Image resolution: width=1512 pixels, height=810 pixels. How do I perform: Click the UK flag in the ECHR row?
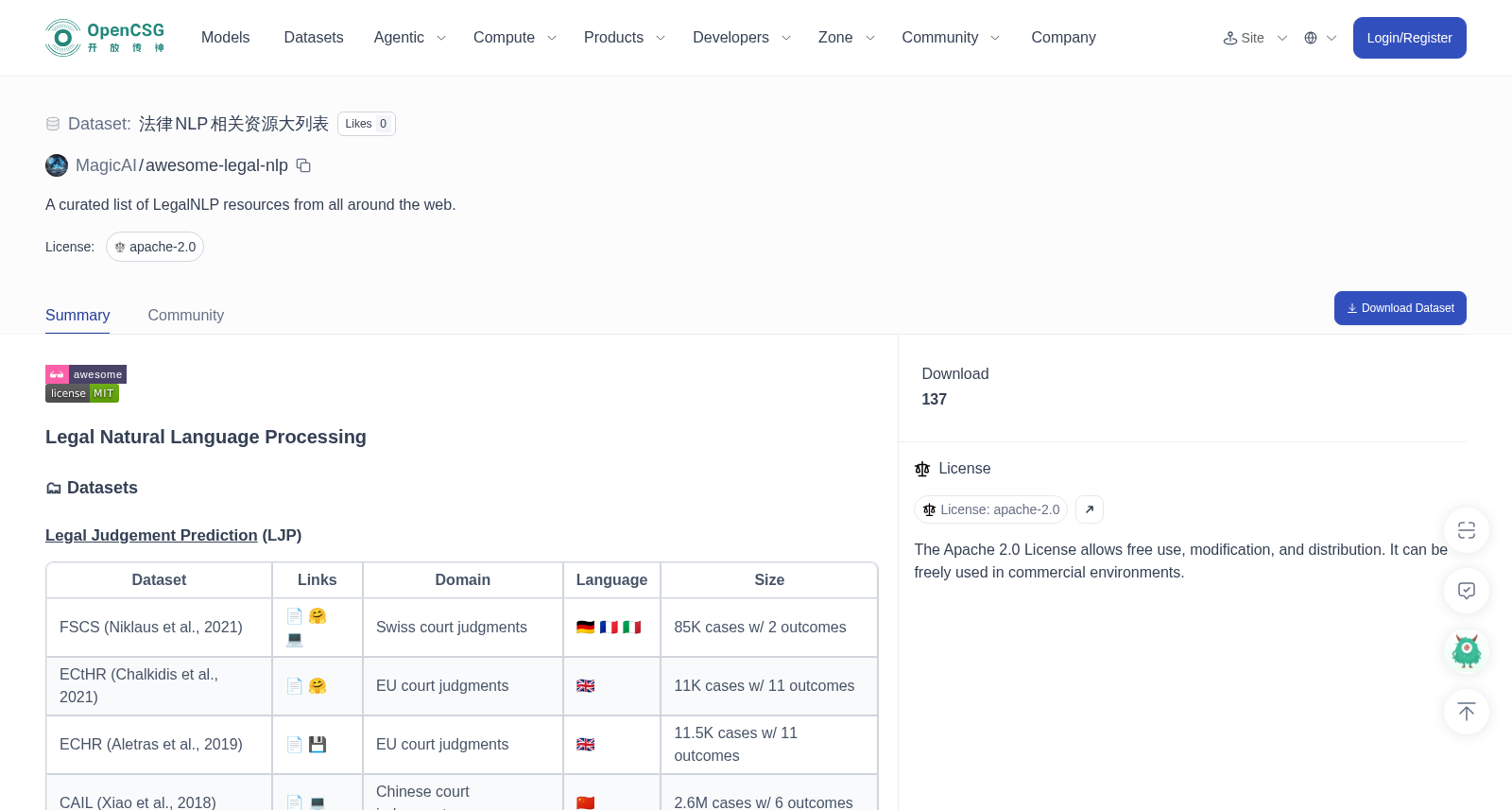coord(586,745)
